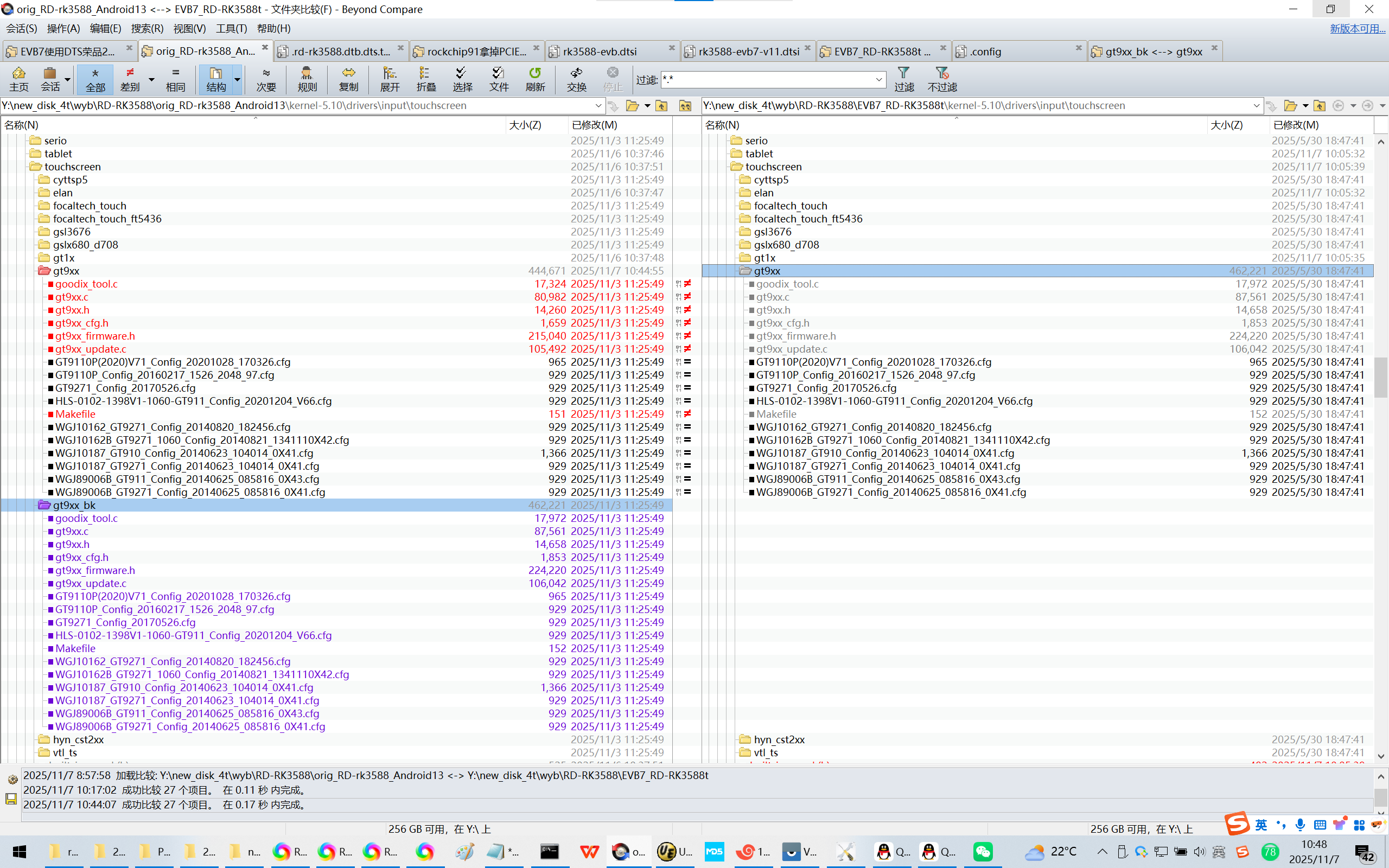Click the Swap sides (交换) icon
The height and width of the screenshot is (868, 1389).
576,79
